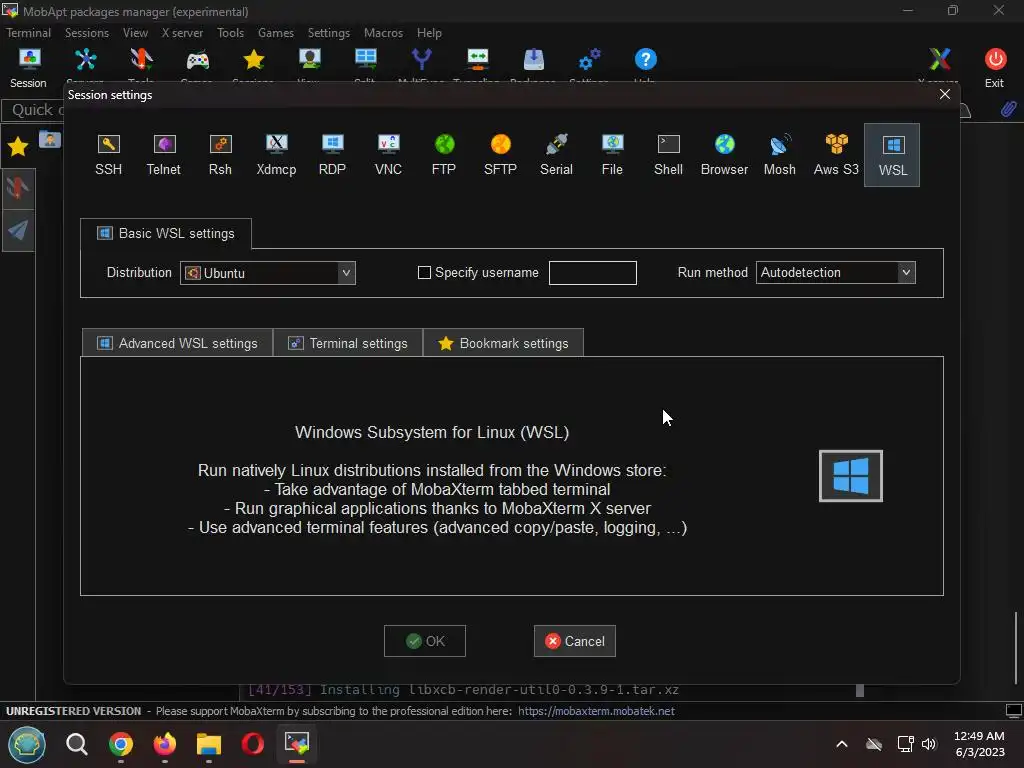The width and height of the screenshot is (1024, 768).
Task: Open the Help question mark icon
Action: click(645, 60)
